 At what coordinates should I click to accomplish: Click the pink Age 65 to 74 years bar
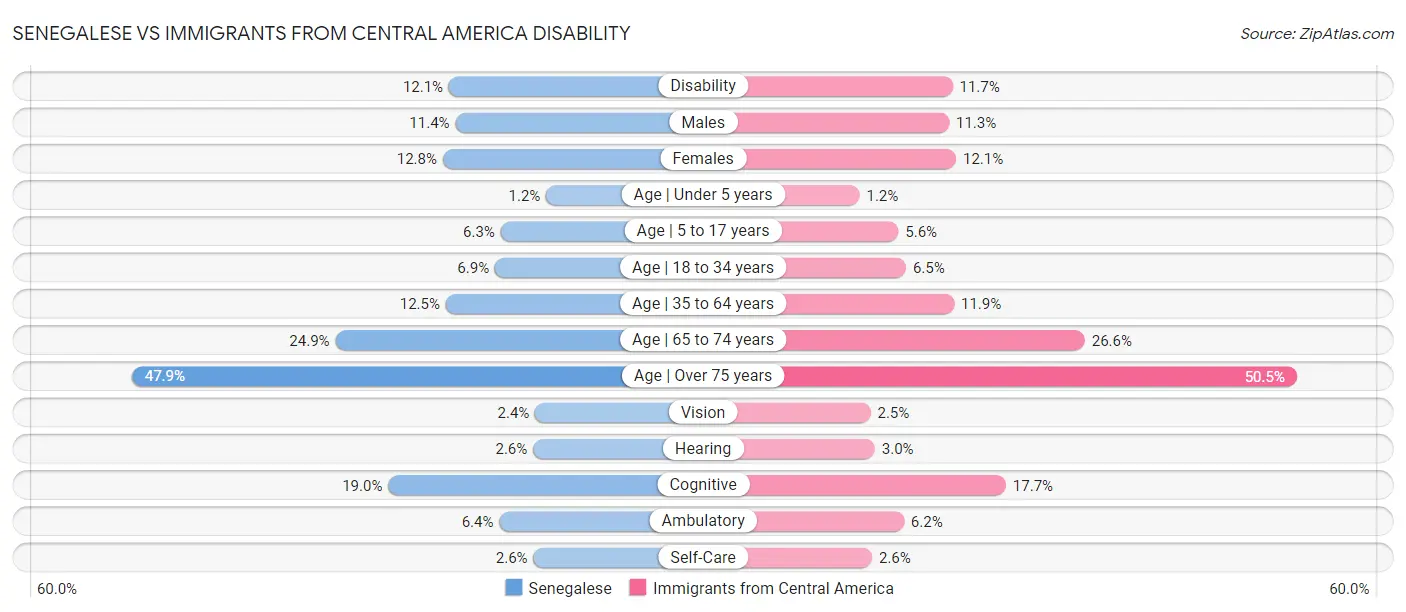930,340
